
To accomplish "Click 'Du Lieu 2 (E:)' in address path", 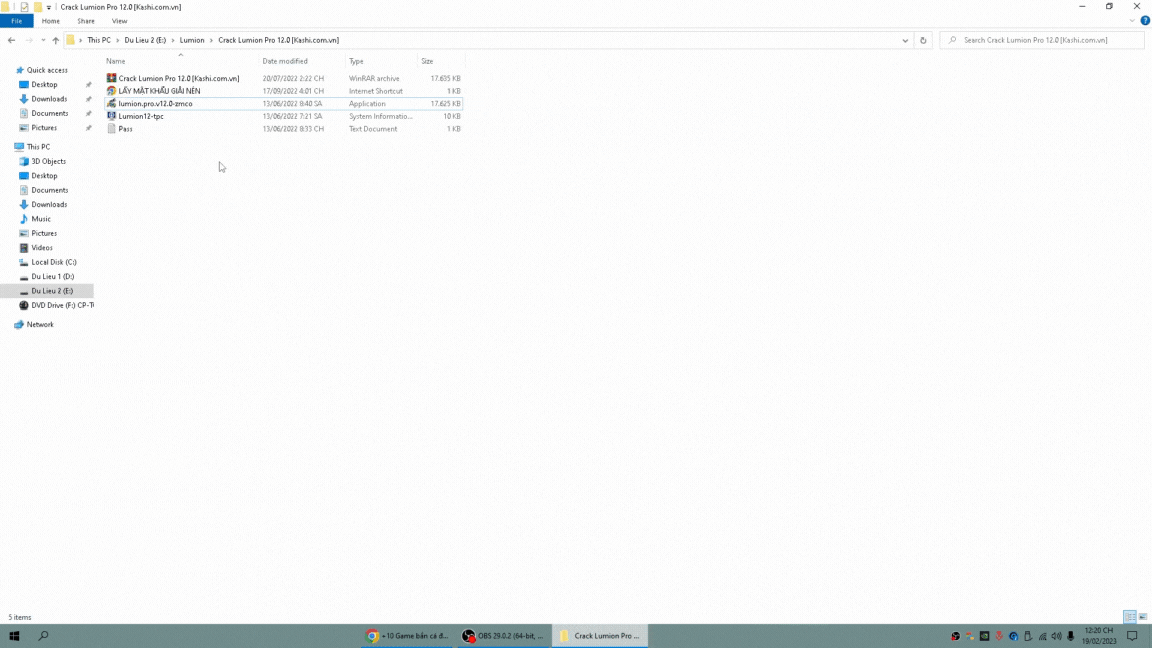I will (x=145, y=40).
